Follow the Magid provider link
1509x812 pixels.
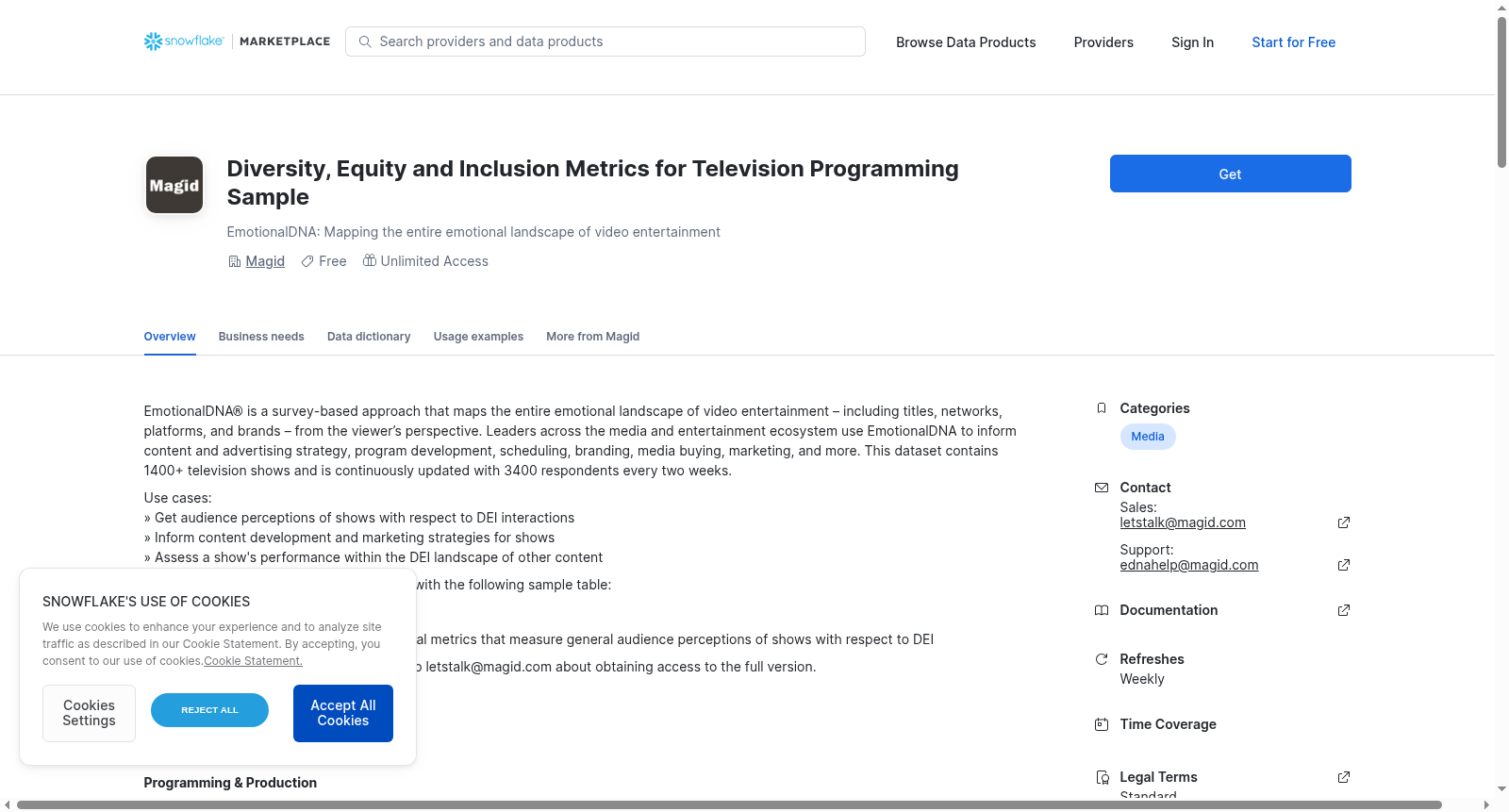pyautogui.click(x=265, y=261)
